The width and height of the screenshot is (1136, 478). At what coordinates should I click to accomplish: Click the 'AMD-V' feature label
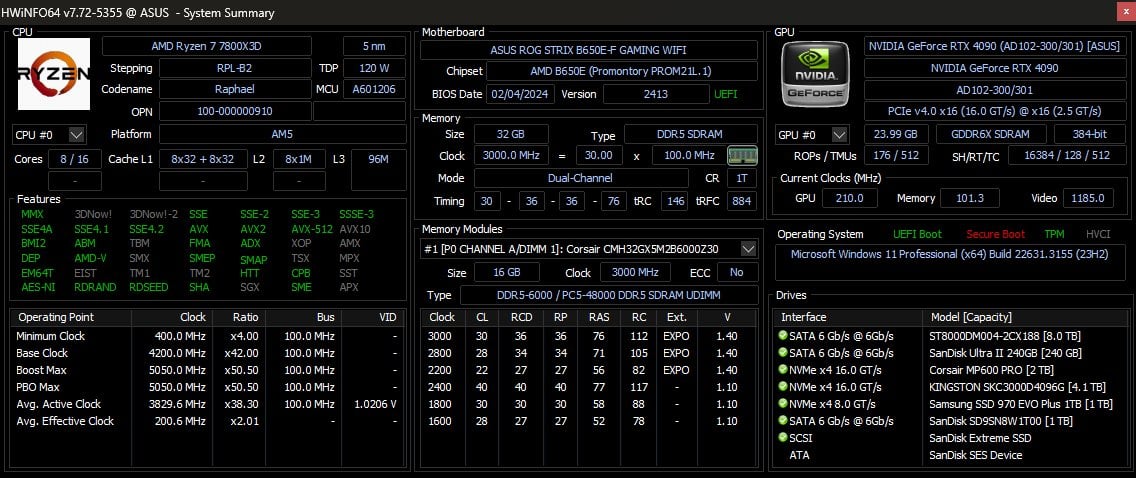[91, 258]
